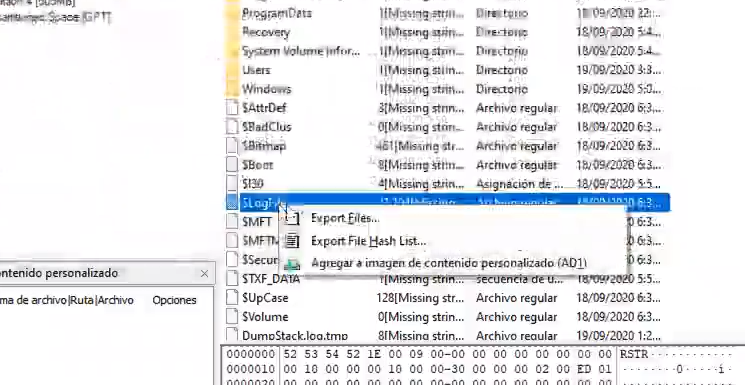Click the DumpStack.log.tmp file icon

tap(232, 335)
